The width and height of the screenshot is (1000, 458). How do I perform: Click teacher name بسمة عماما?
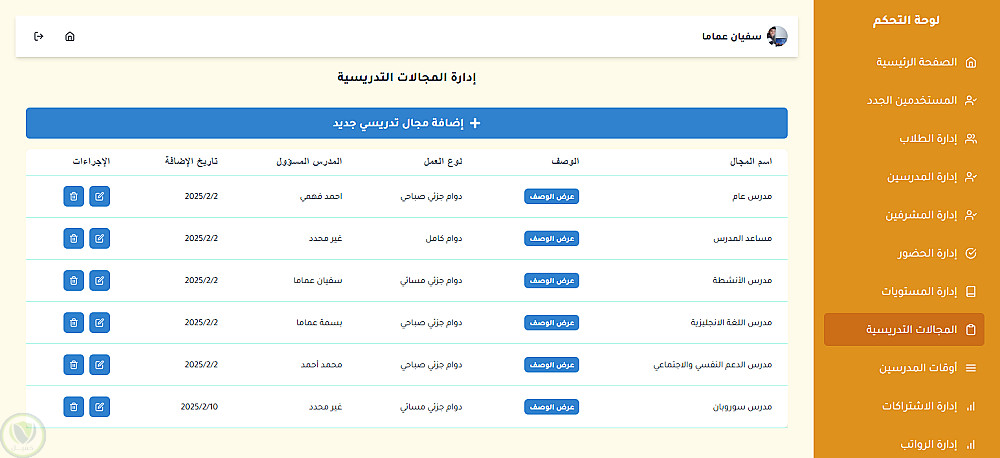(x=320, y=323)
